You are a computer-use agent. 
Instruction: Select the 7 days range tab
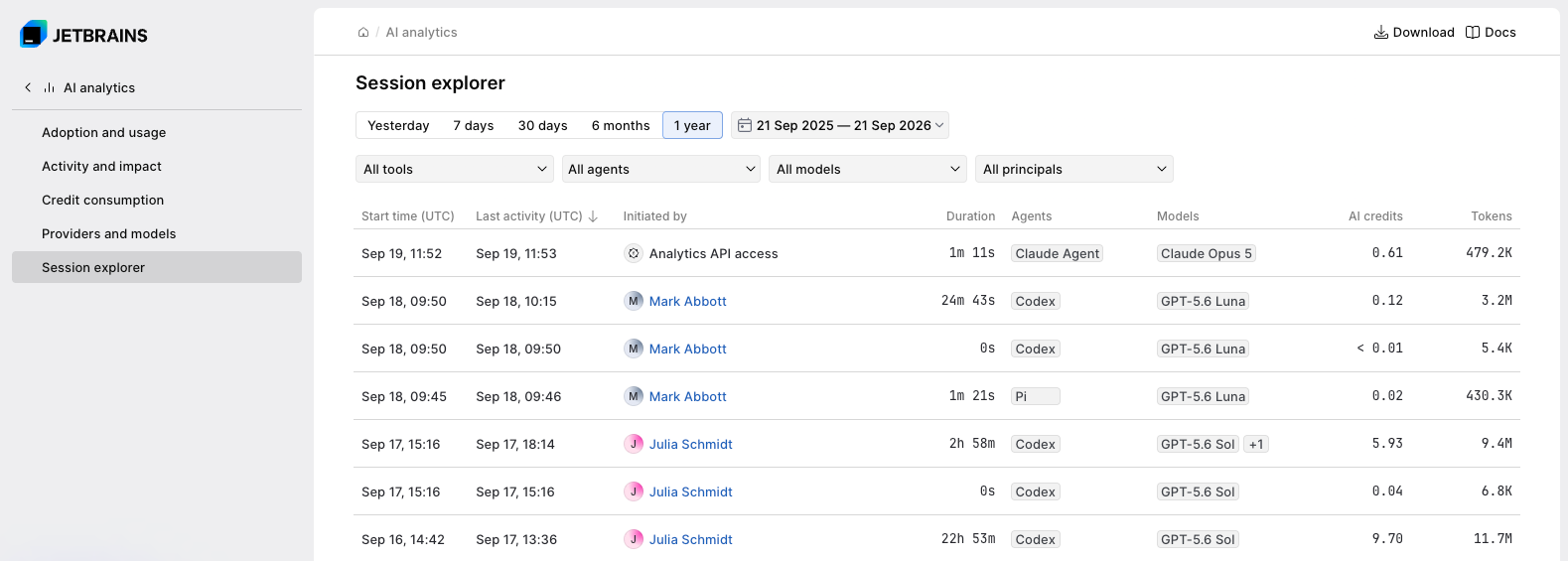pyautogui.click(x=474, y=125)
